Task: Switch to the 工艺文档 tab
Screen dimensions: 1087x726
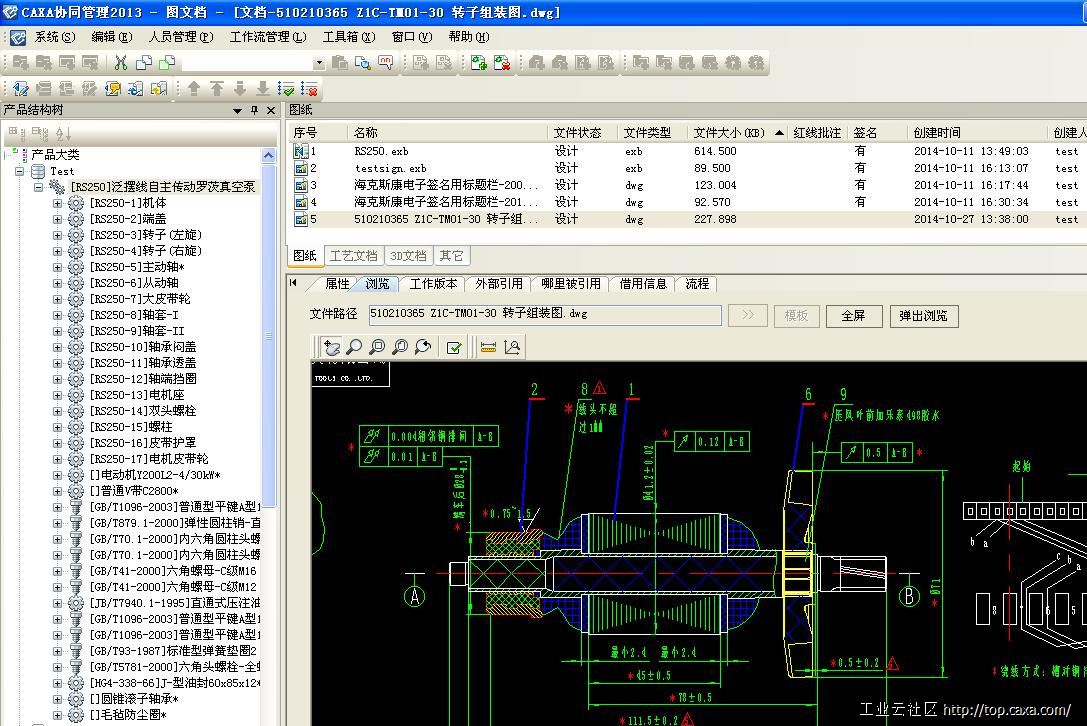Action: point(354,256)
